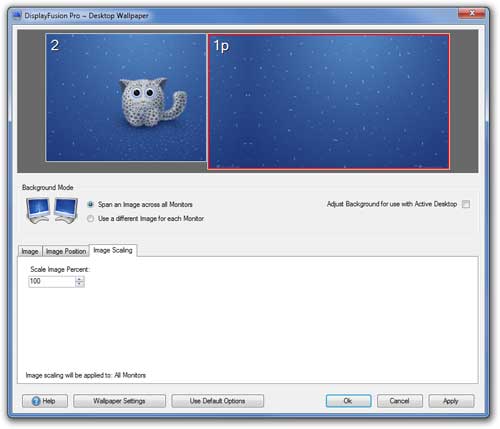Click the Help button with question icon
Screen dimensions: 500x429
pyautogui.click(x=45, y=401)
